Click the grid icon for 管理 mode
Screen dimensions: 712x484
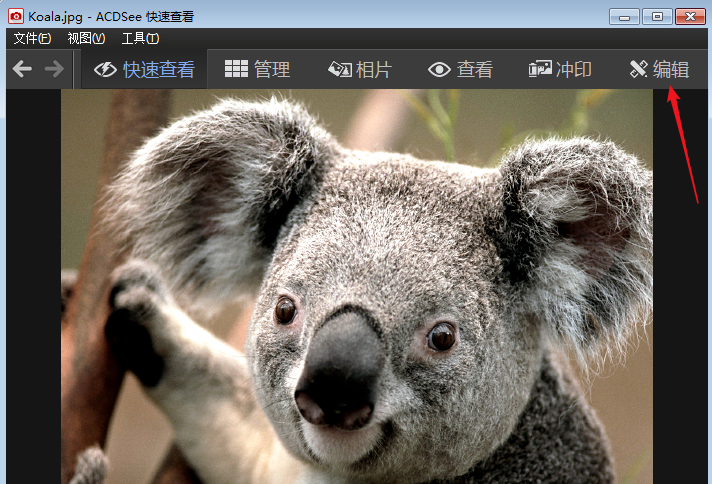(236, 69)
